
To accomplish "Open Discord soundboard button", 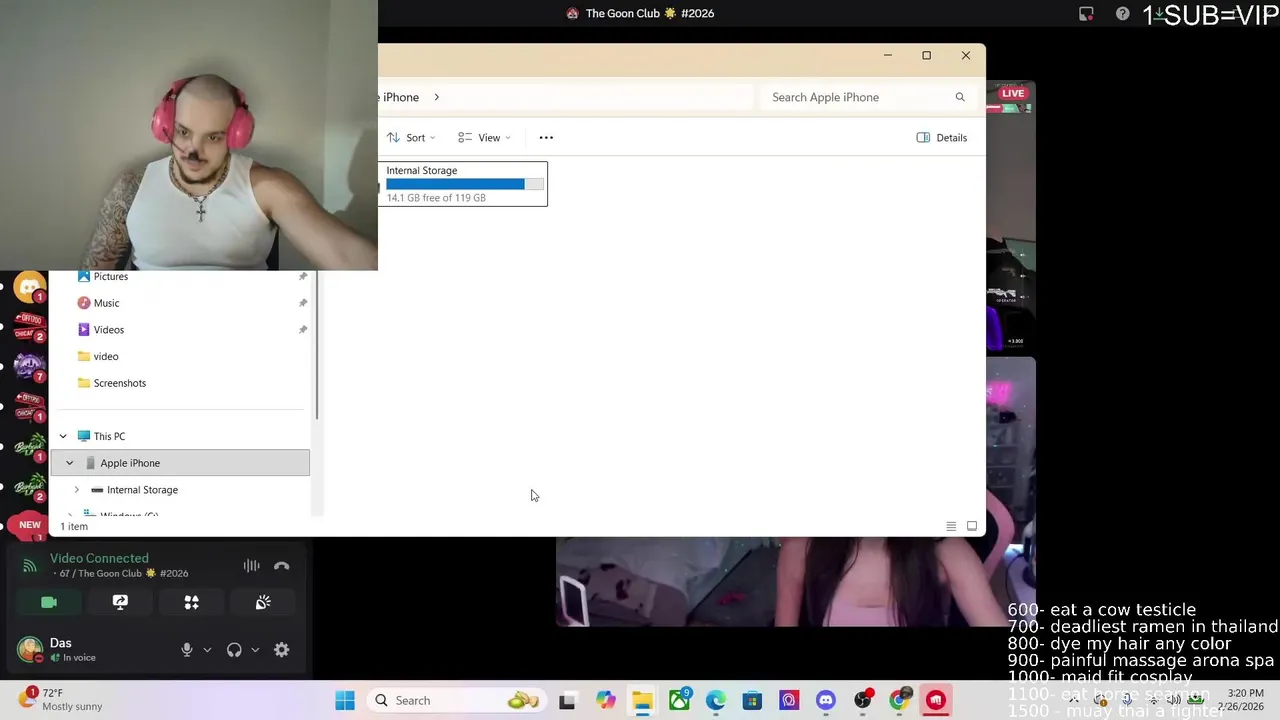I will pos(263,602).
